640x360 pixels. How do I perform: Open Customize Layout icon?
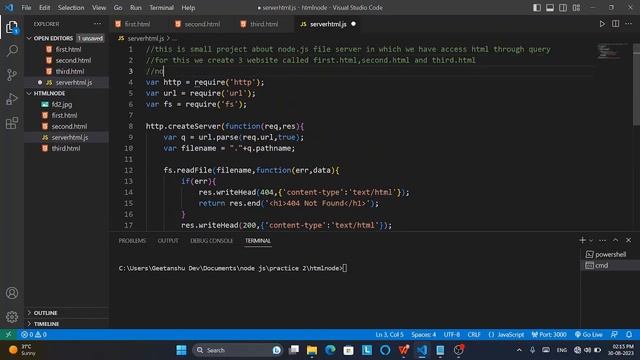coord(576,8)
